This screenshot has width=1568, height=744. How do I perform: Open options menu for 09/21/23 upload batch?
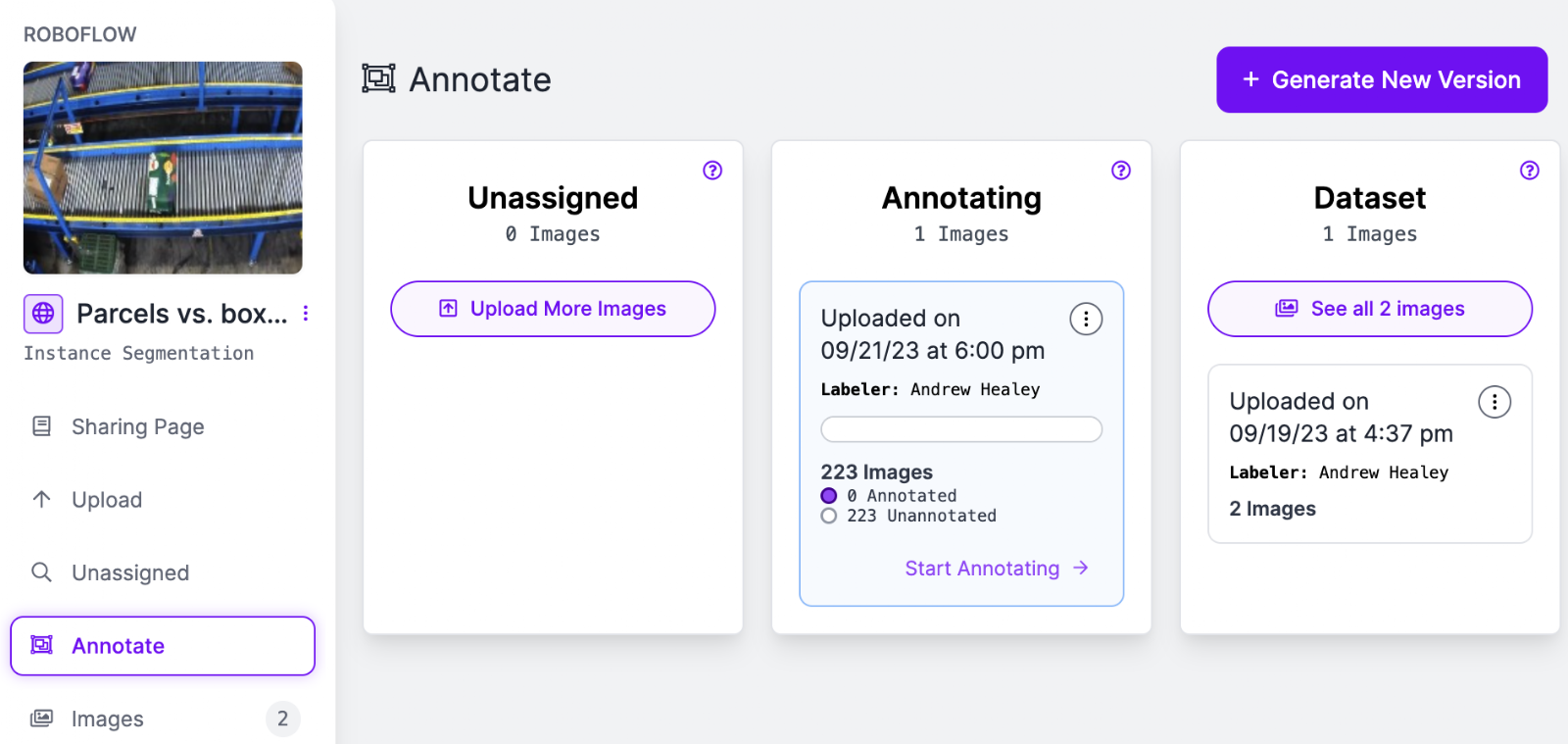(1086, 319)
